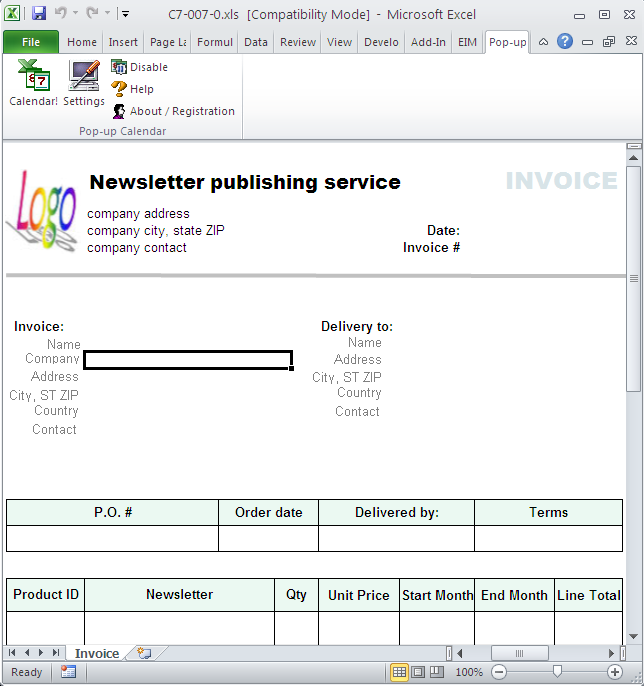The image size is (644, 686).
Task: Open Pop-up Calendar Help
Action: click(x=133, y=89)
